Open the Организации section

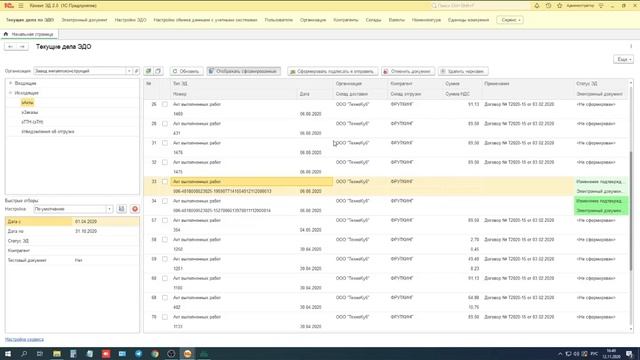point(313,20)
